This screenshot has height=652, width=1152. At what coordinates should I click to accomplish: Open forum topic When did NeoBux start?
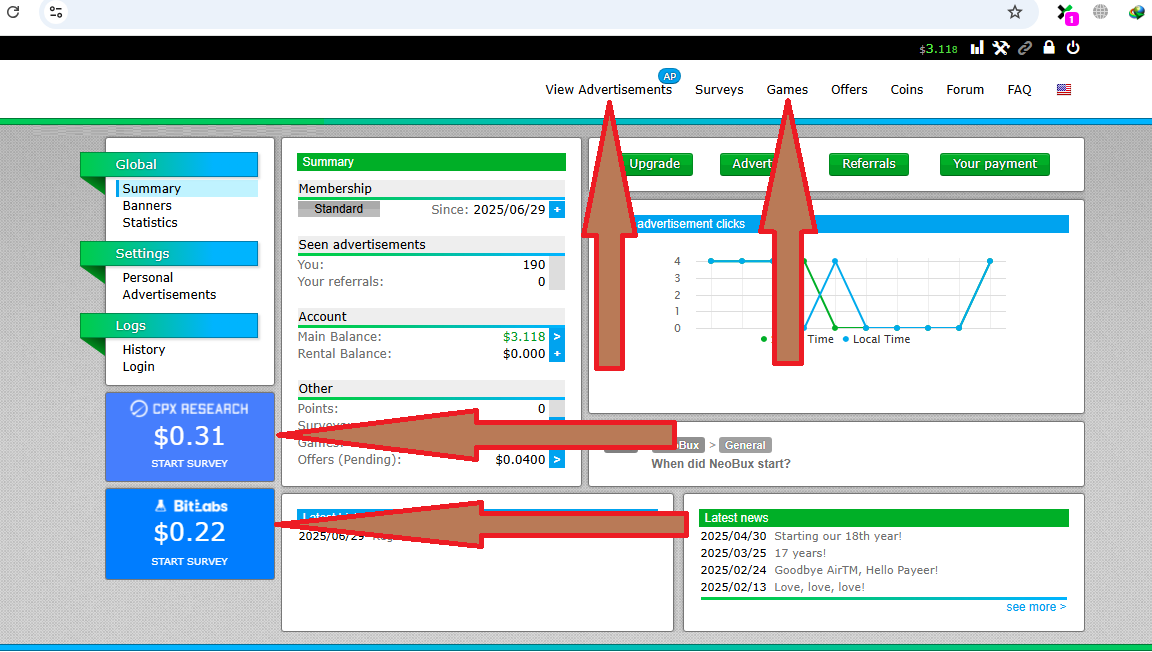pos(721,464)
